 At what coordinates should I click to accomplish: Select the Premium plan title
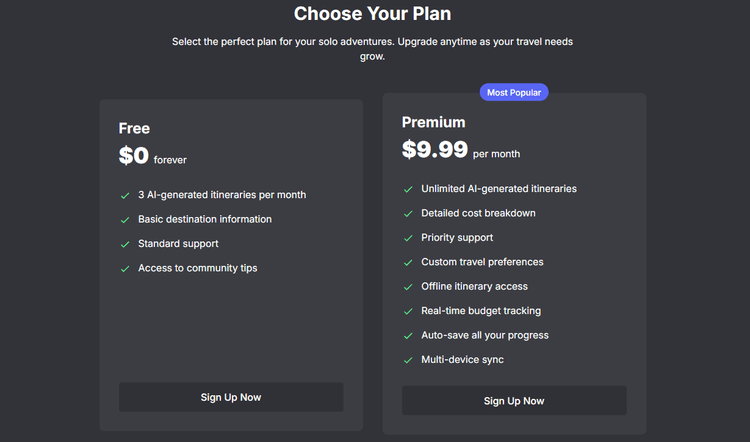433,122
